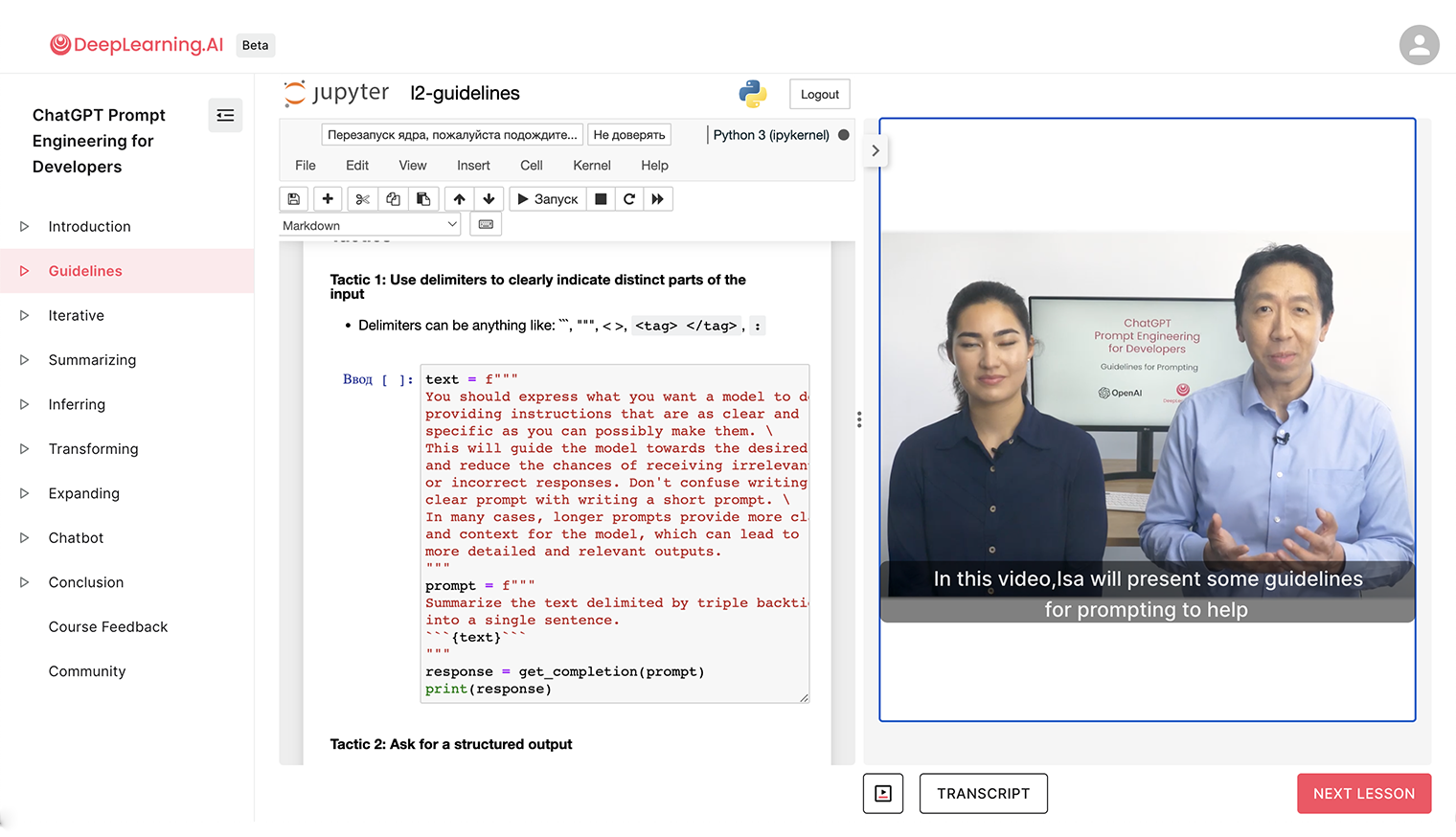
Task: Click the Перезапуск ядра notification
Action: click(x=453, y=135)
